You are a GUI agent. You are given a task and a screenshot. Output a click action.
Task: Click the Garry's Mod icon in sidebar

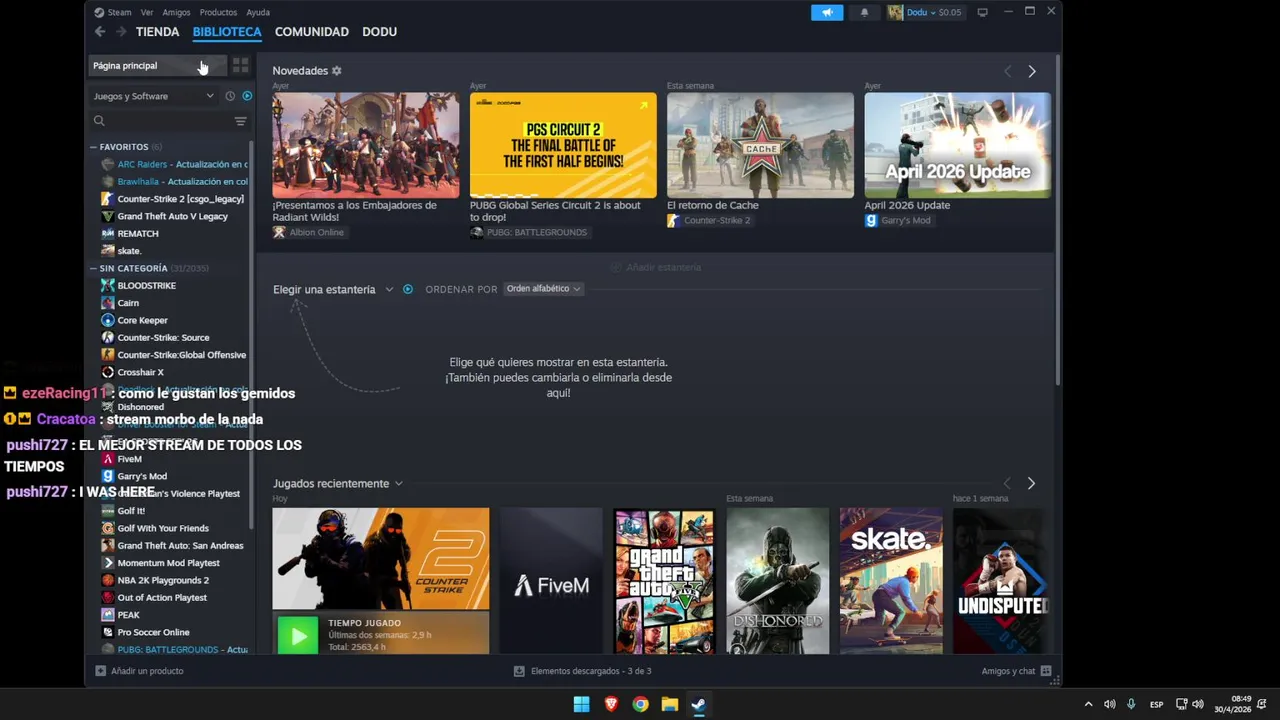point(108,476)
